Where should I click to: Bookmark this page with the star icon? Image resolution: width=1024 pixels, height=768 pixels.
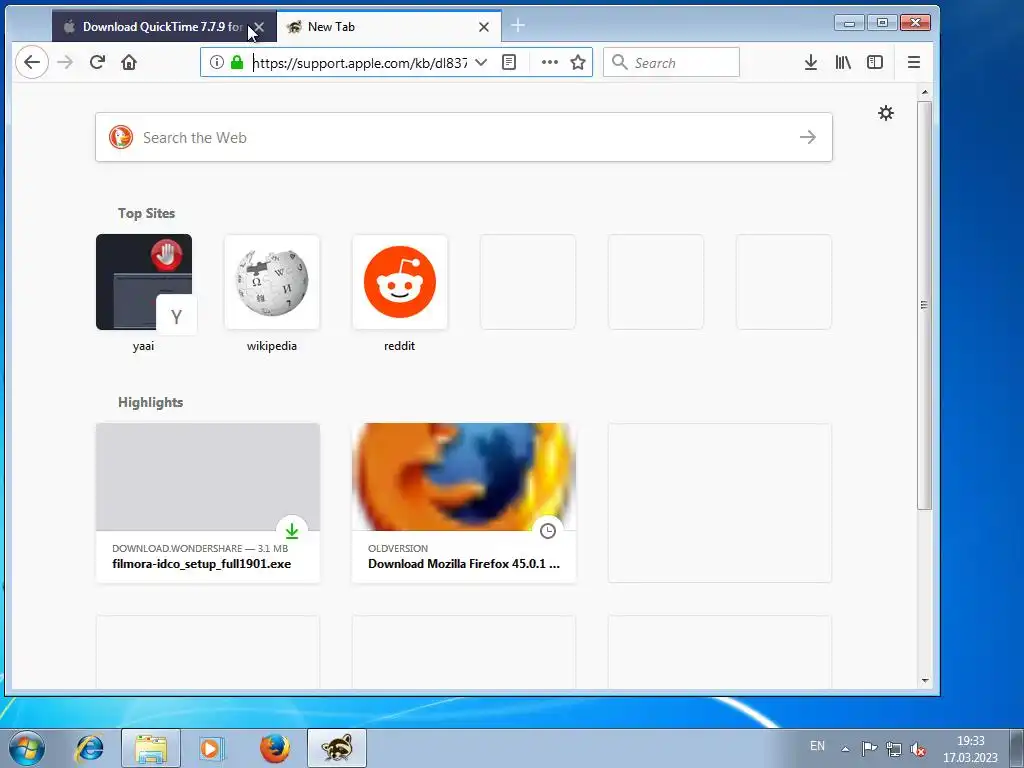pos(578,63)
